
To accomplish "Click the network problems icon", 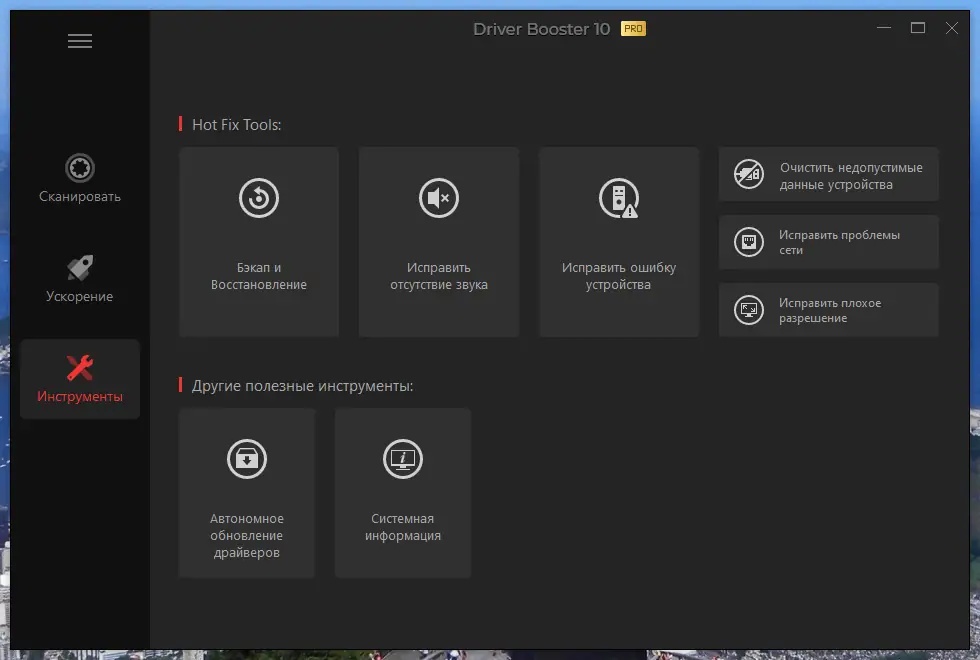I will [749, 242].
